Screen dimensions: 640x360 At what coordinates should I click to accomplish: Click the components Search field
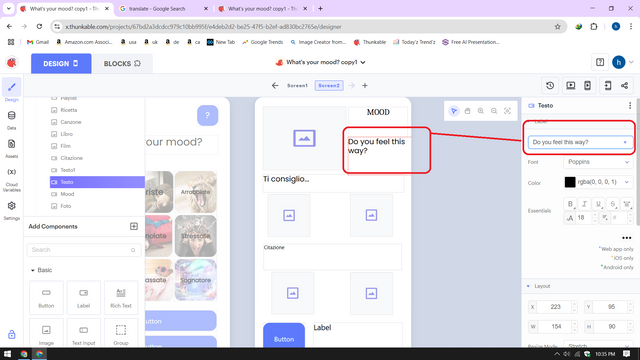84,250
